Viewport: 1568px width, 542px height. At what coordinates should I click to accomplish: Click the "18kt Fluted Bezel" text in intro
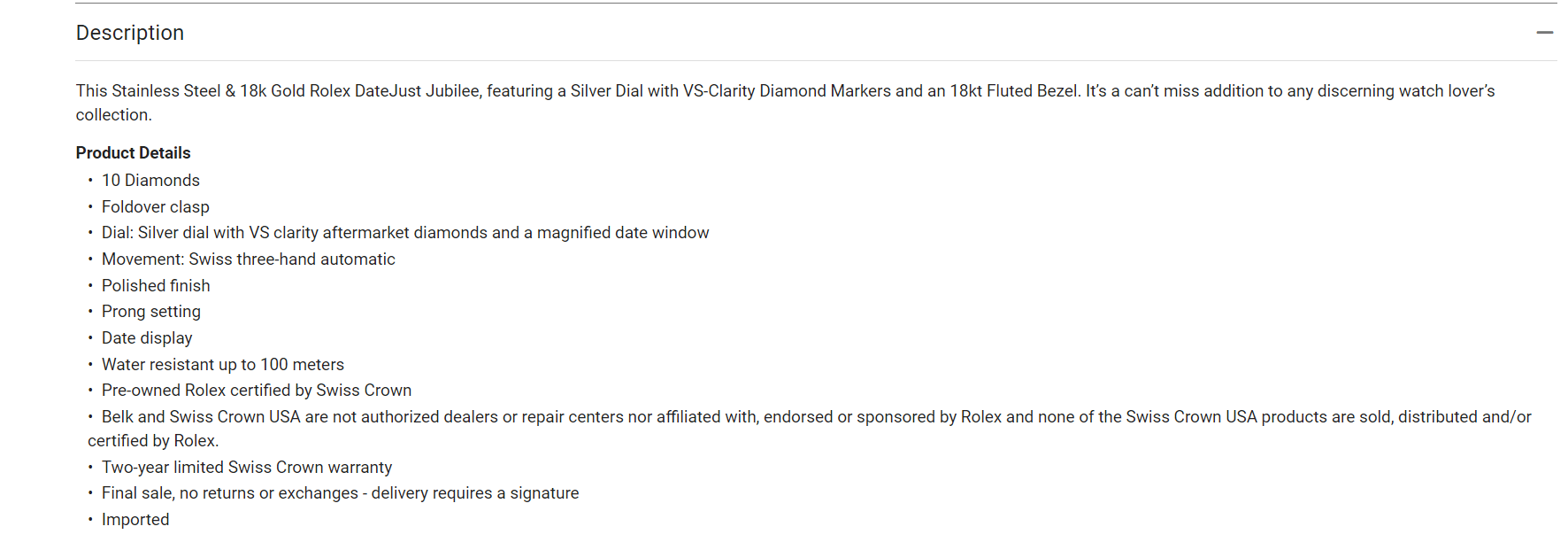1014,91
